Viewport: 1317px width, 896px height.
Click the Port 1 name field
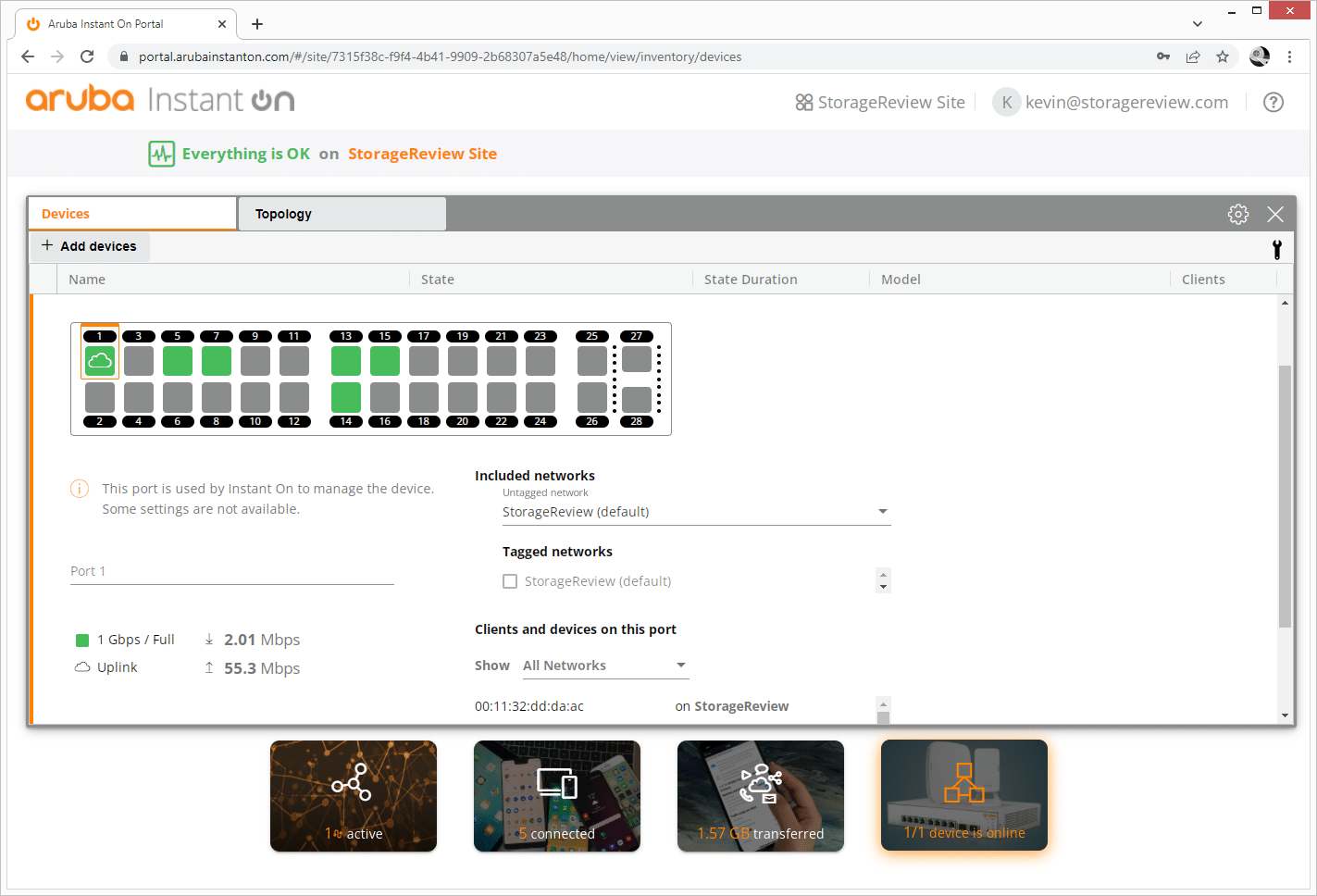point(232,571)
